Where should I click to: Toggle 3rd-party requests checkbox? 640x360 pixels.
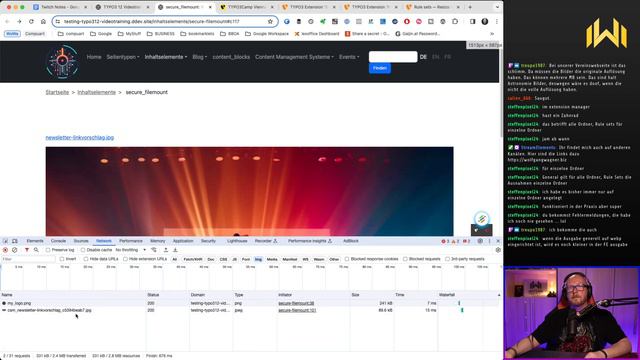click(x=447, y=259)
